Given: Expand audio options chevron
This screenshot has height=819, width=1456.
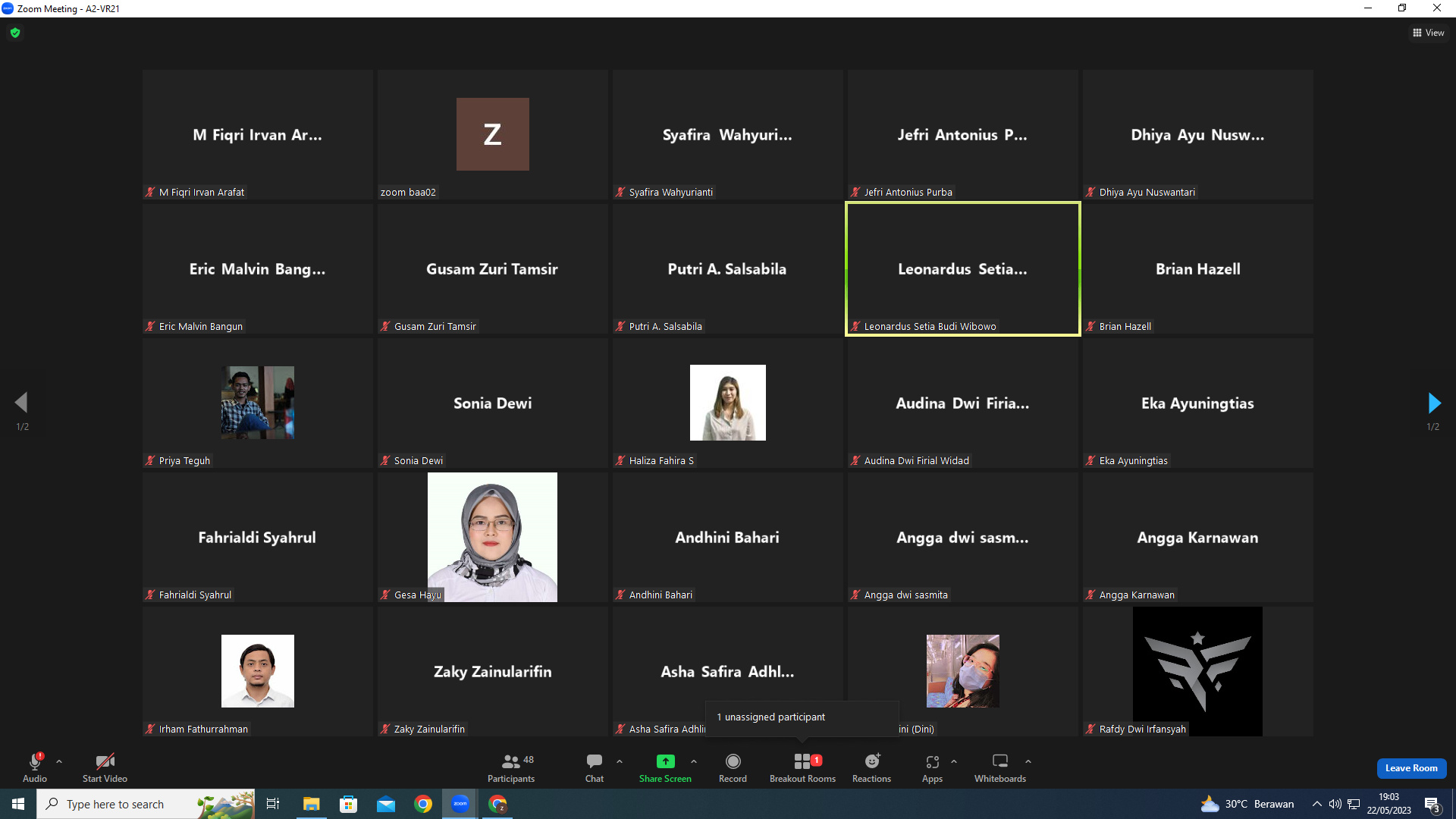Looking at the screenshot, I should 59,761.
